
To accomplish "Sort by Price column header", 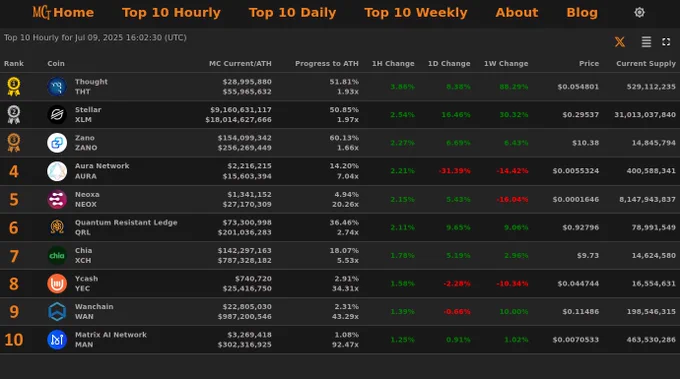I will pyautogui.click(x=589, y=63).
